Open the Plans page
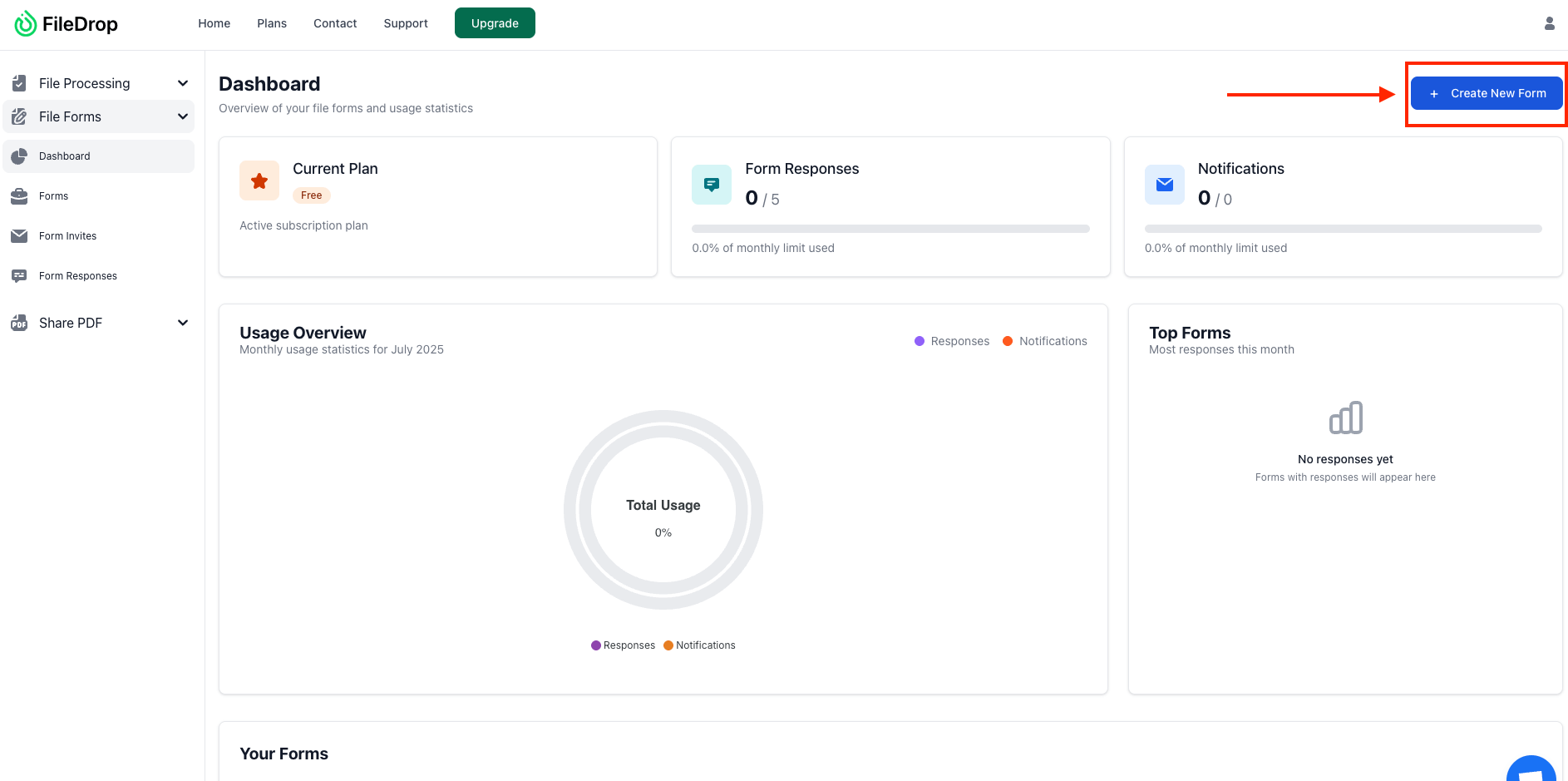 pos(272,23)
